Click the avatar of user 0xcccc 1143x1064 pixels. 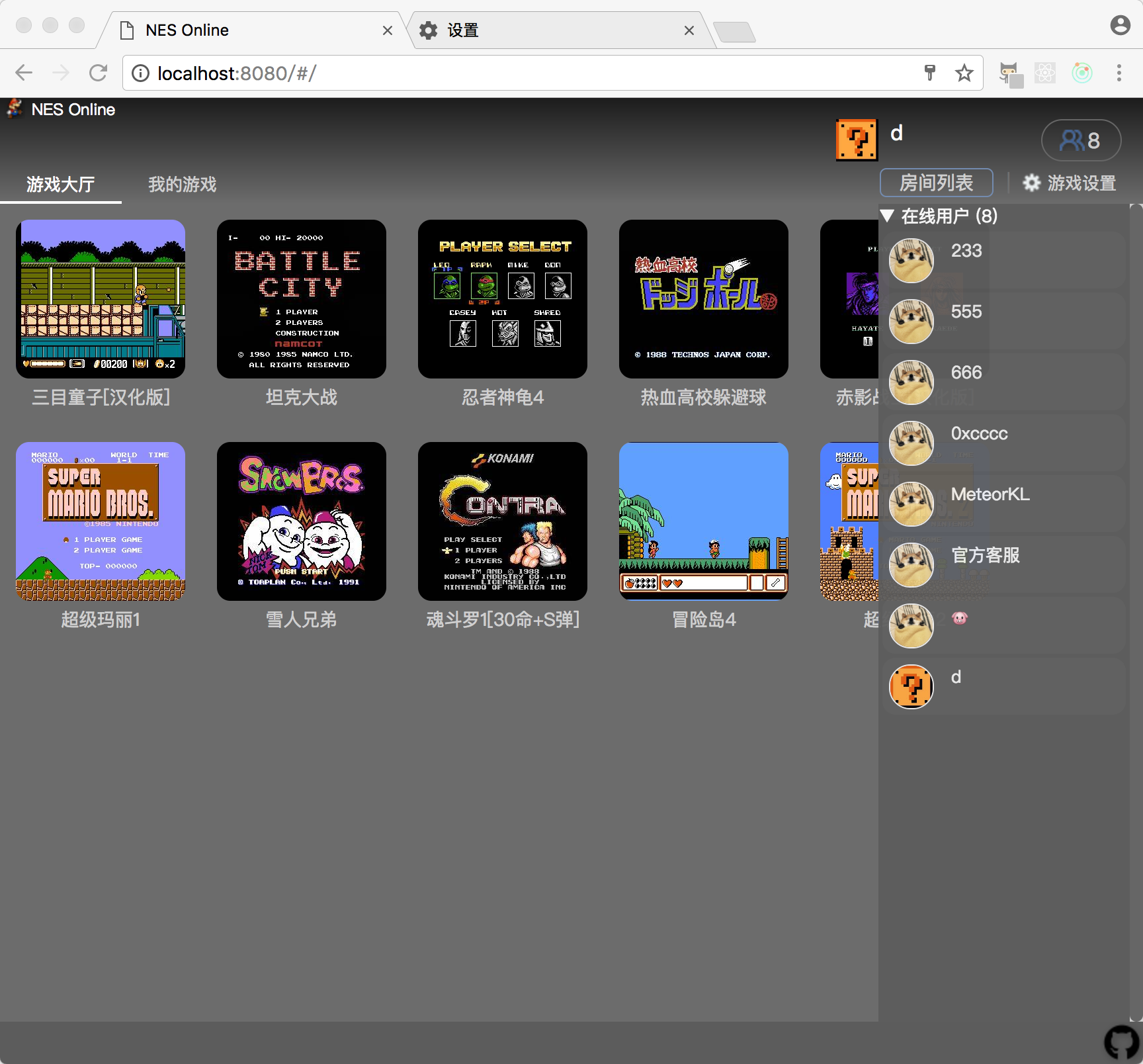[x=911, y=443]
